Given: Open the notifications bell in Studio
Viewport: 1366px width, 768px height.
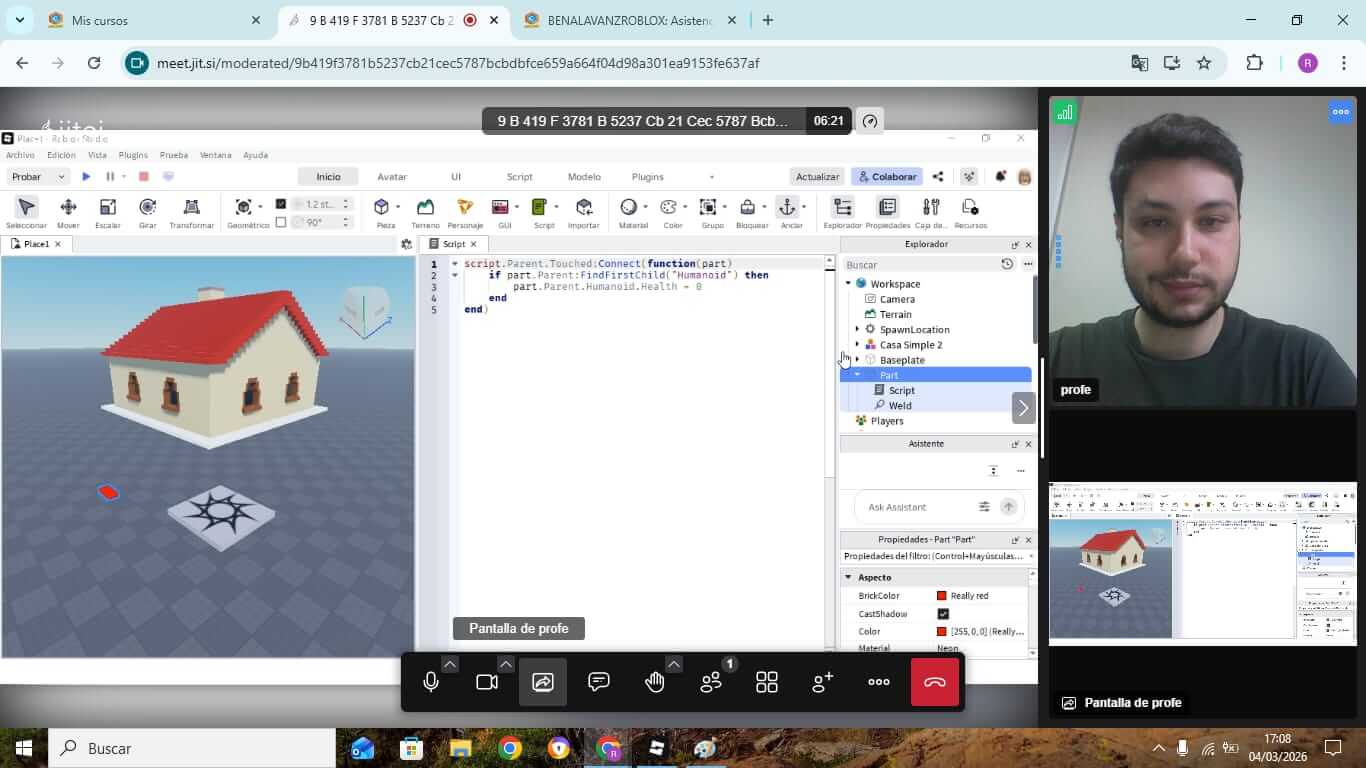Looking at the screenshot, I should click(x=1000, y=177).
